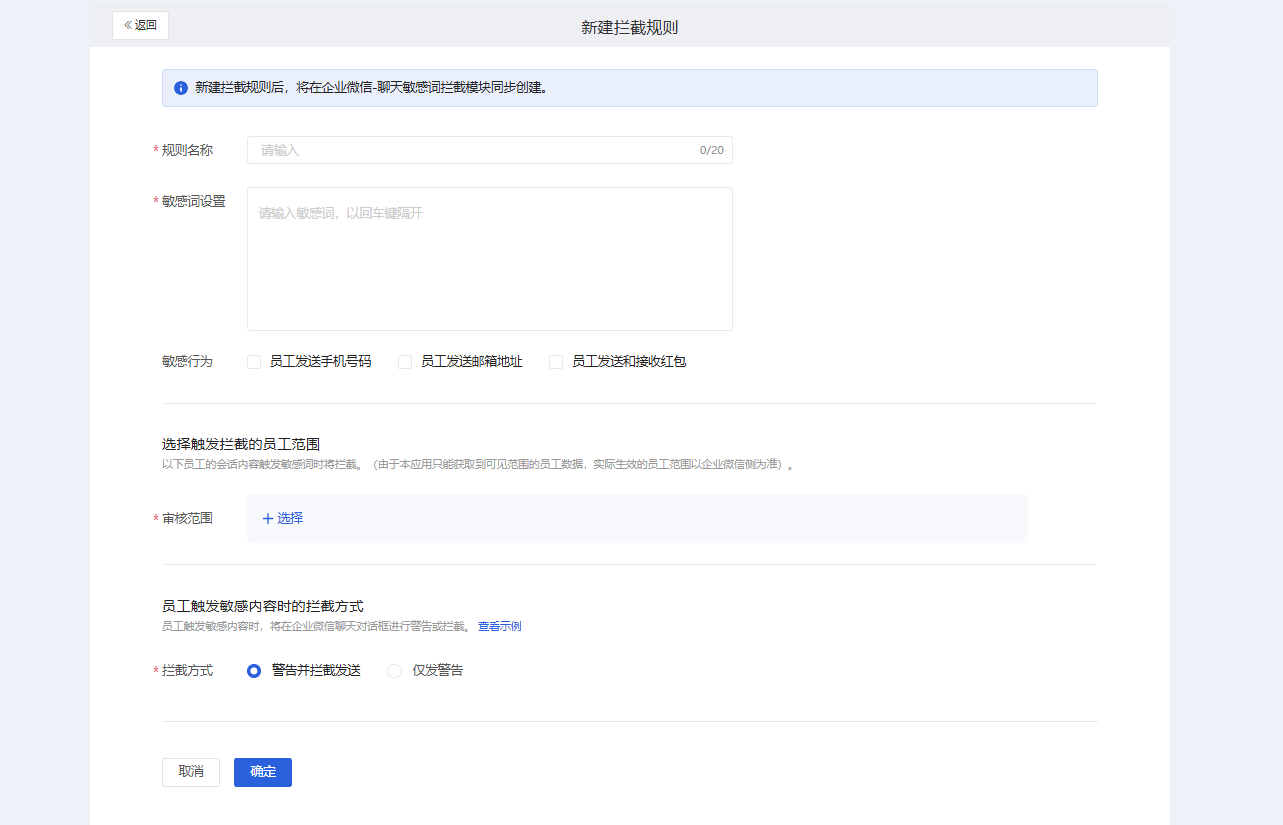
Task: Choose the 仅发警告 radio option
Action: [x=394, y=671]
